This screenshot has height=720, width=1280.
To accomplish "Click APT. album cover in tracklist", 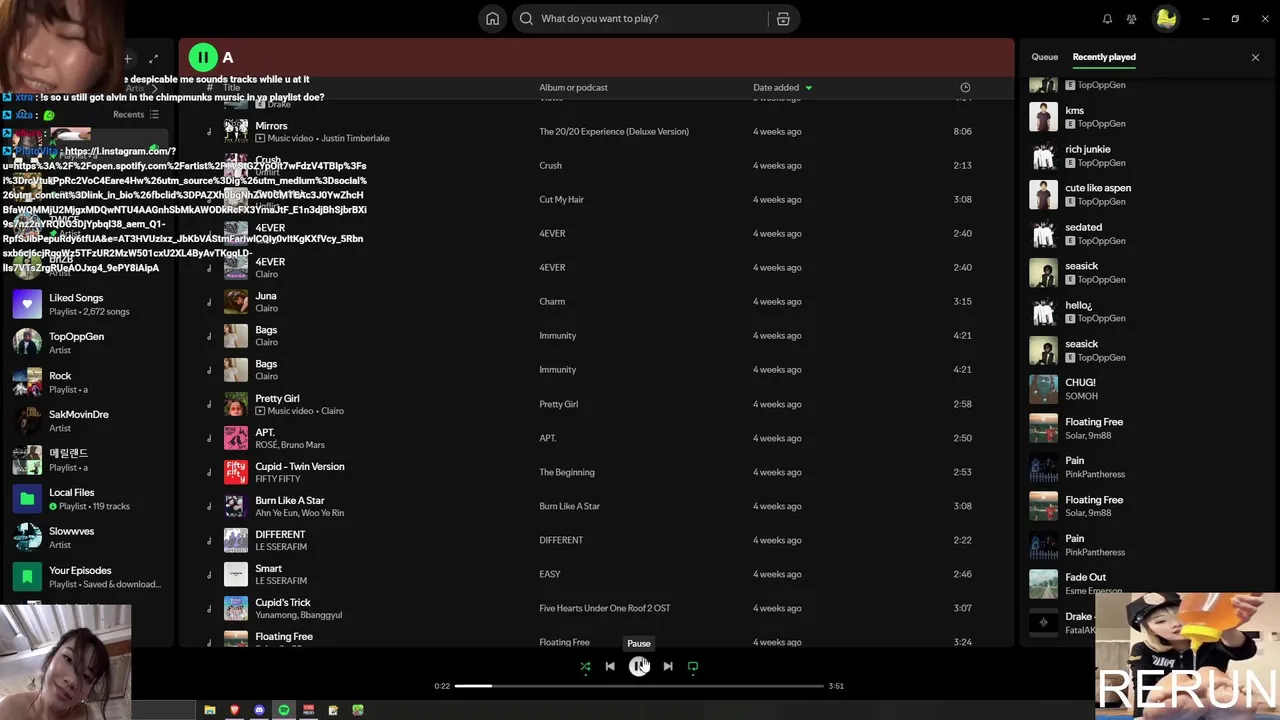I will 236,438.
